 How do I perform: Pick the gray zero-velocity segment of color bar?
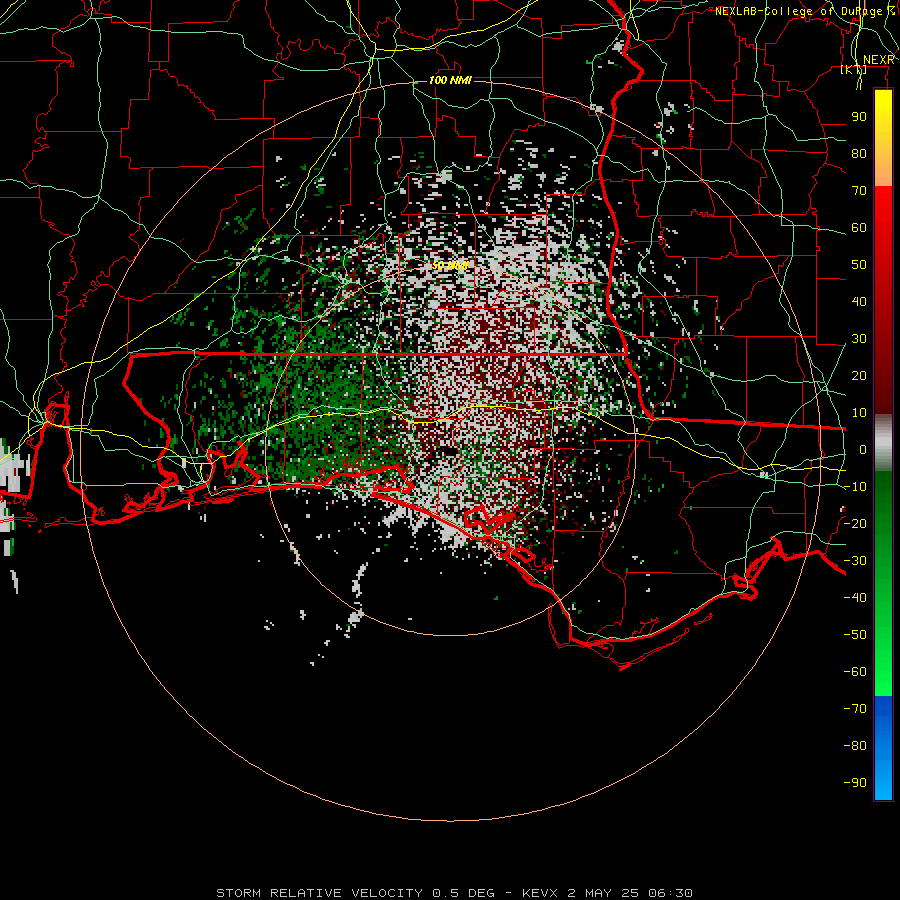883,445
